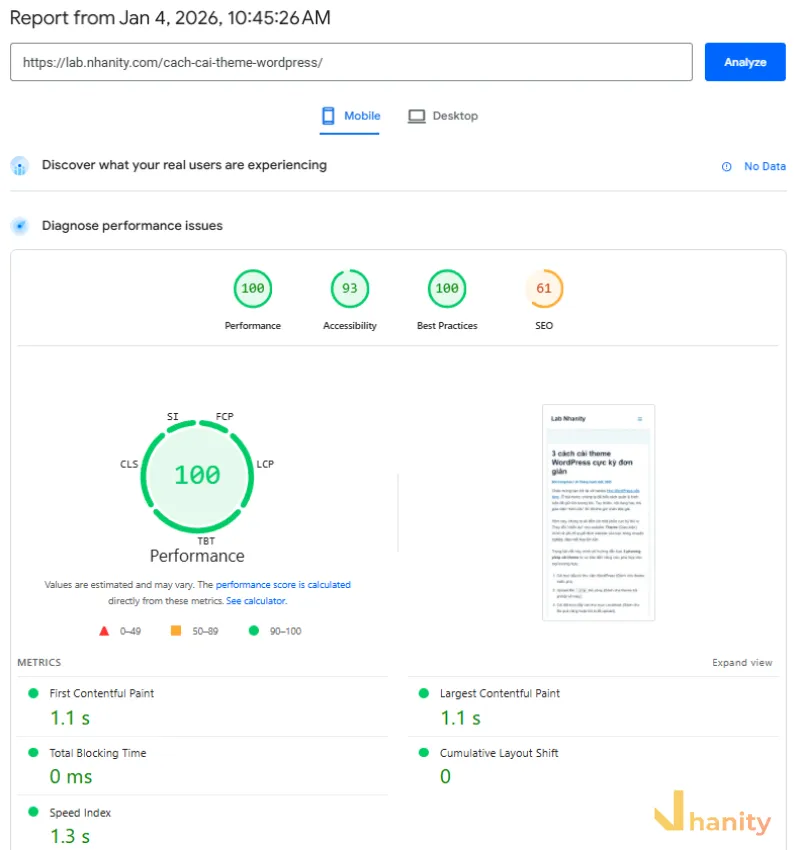Image resolution: width=800 pixels, height=850 pixels.
Task: Switch to the Mobile tab
Action: (x=350, y=116)
